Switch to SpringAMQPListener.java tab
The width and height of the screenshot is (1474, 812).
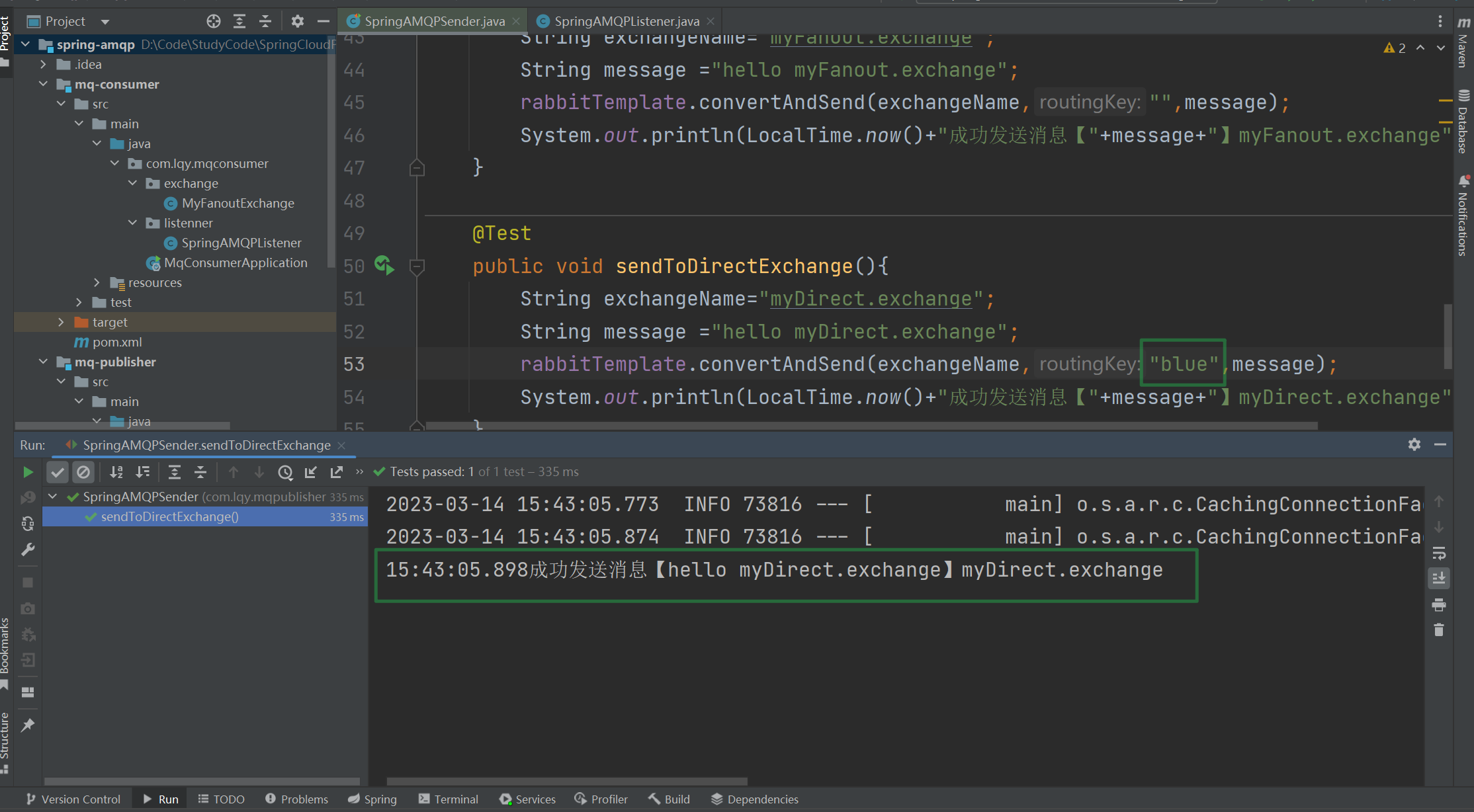point(626,21)
